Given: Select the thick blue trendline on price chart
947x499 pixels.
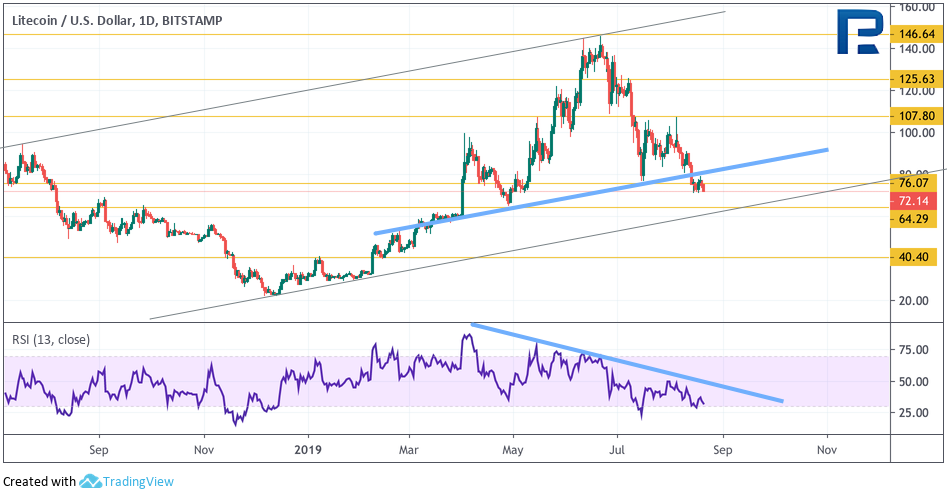Looking at the screenshot, I should tap(601, 191).
